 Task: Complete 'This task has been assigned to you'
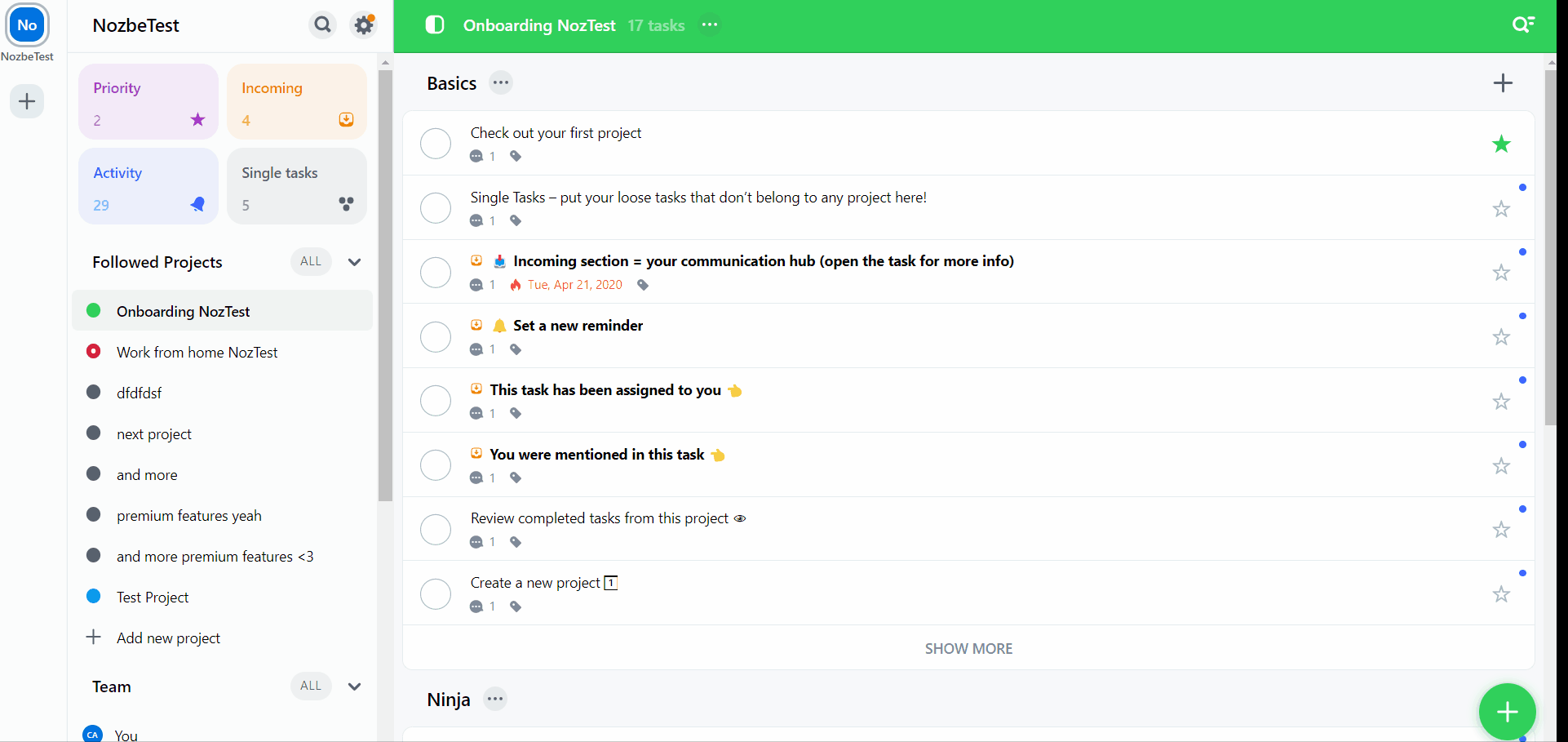coord(436,401)
